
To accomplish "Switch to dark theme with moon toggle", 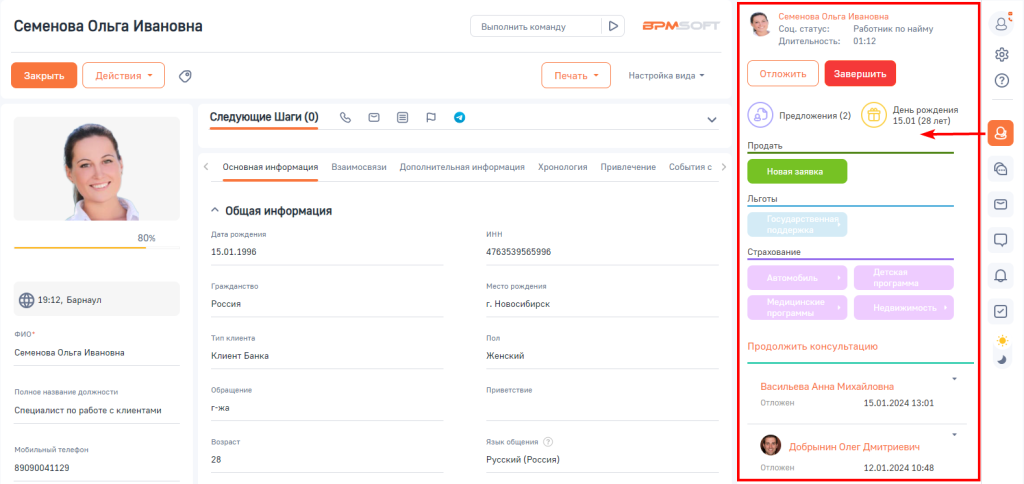I will tap(1001, 359).
